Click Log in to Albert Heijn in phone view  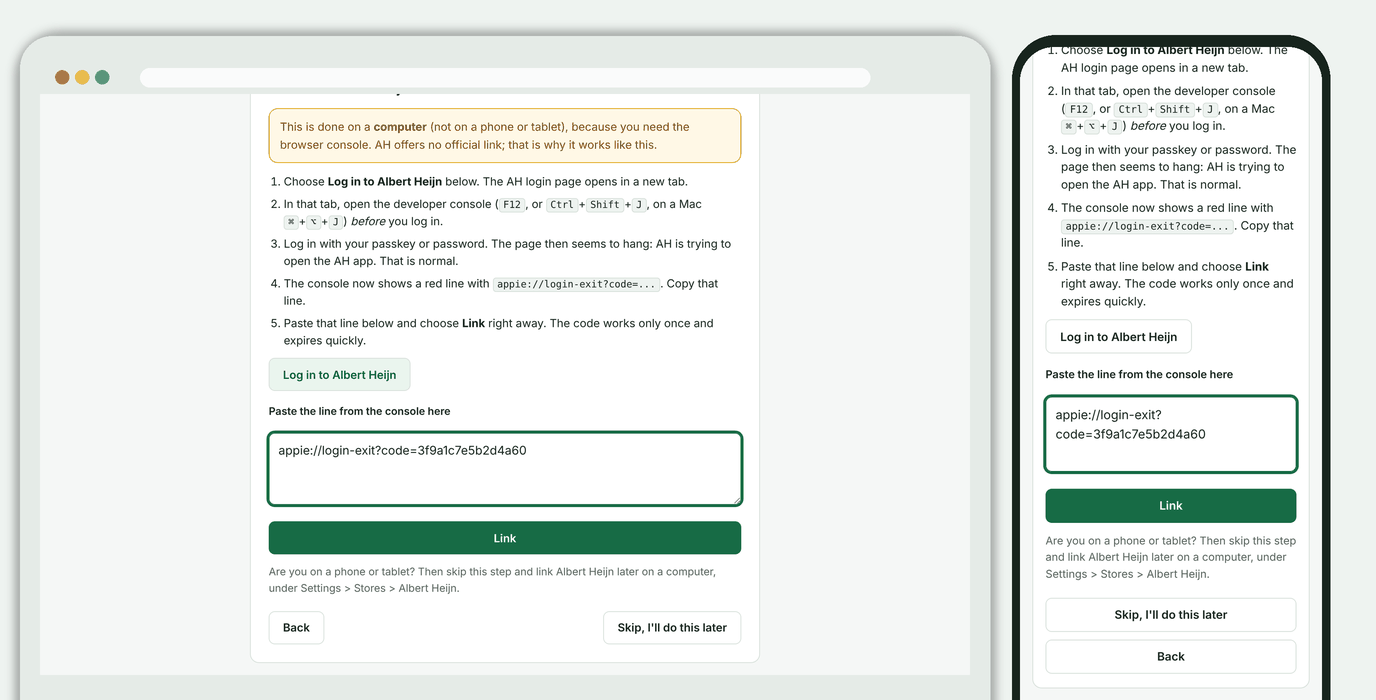tap(1118, 337)
